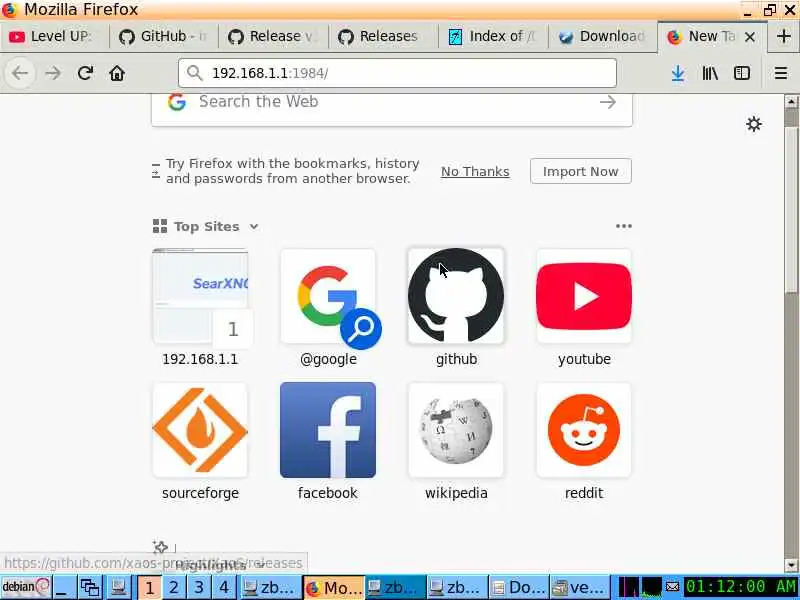Switch to the GitHub tab
This screenshot has height=600, width=800.
pyautogui.click(x=163, y=36)
